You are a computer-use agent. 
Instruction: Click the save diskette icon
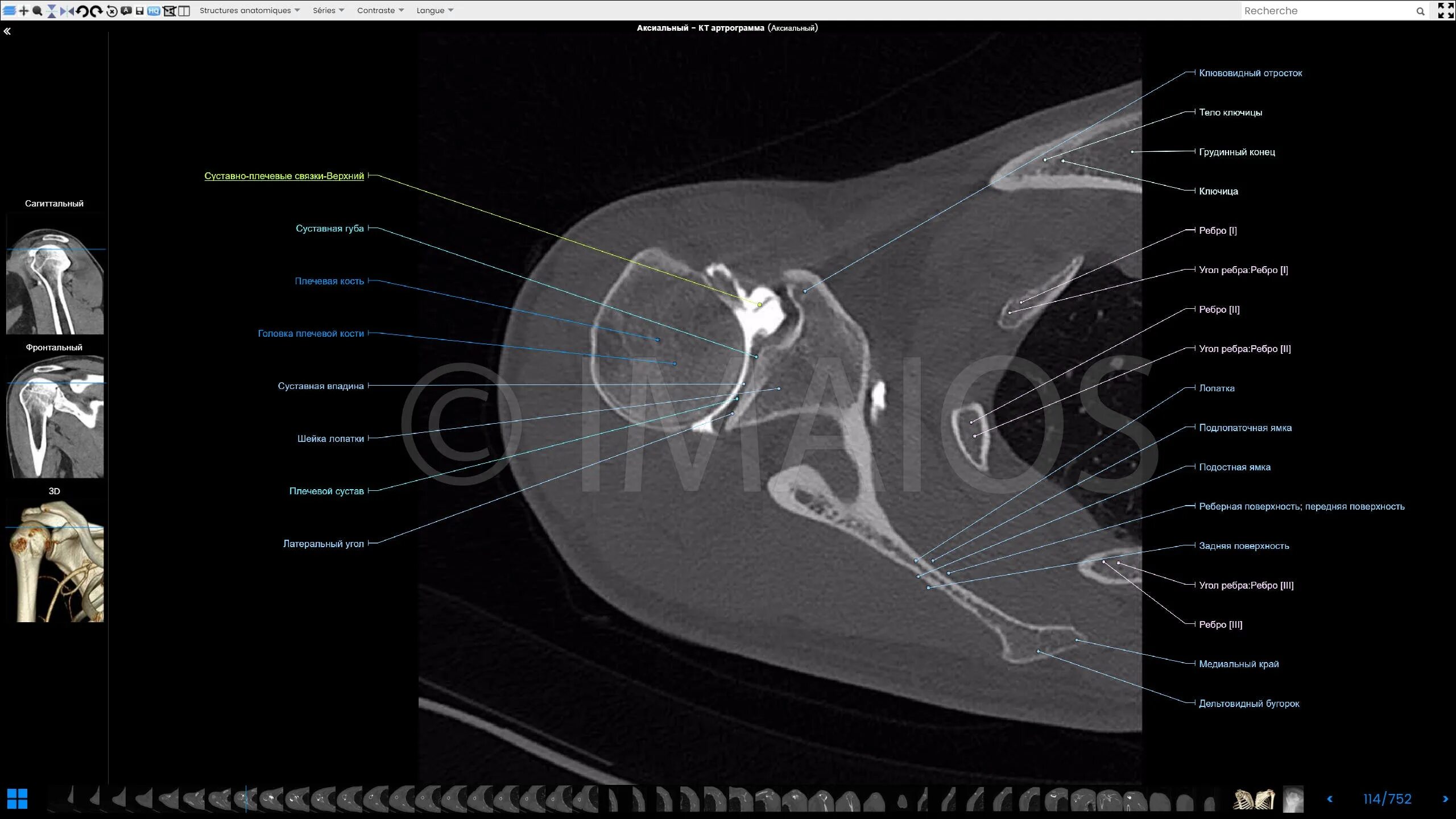[x=139, y=11]
